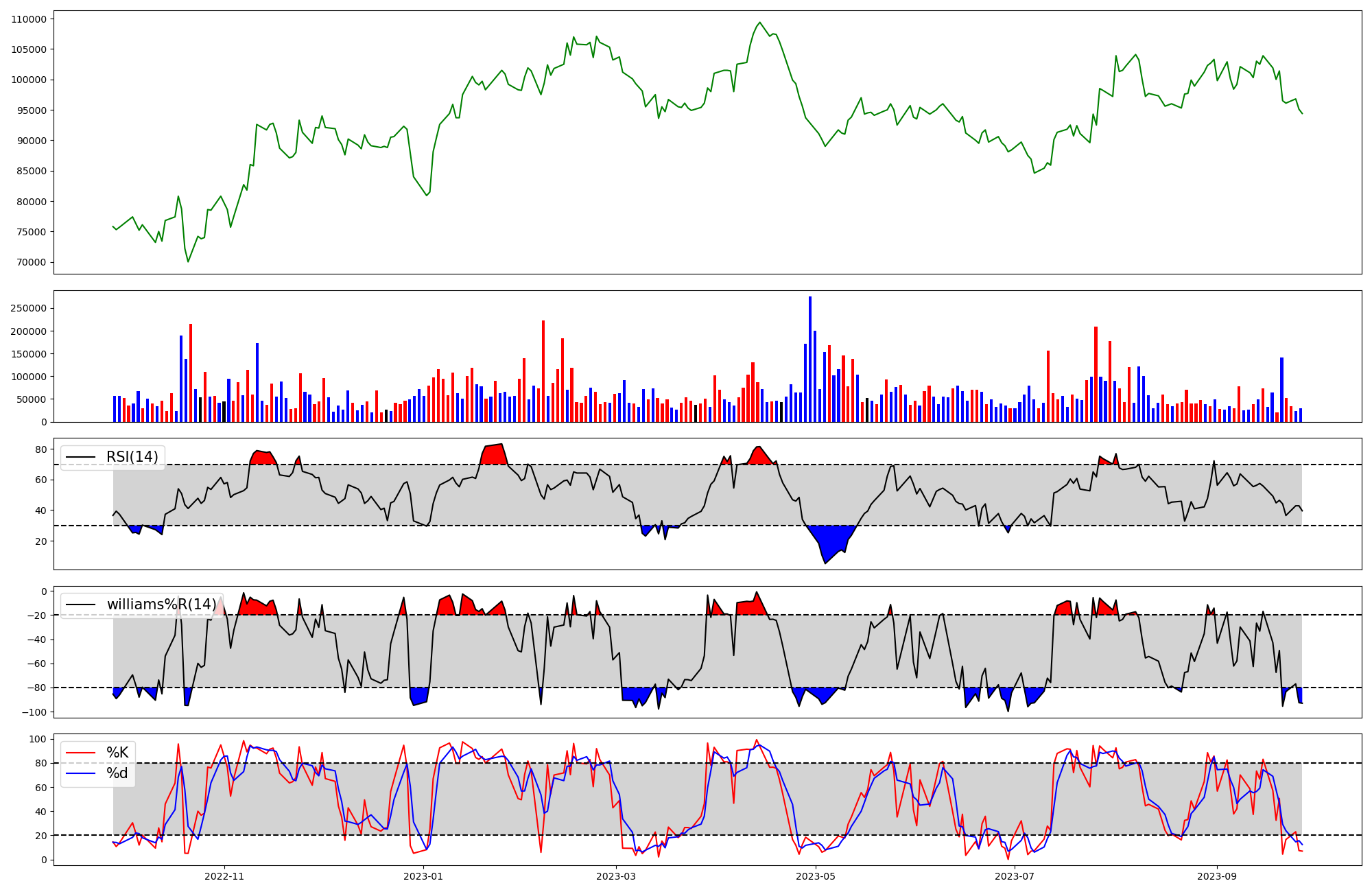
Task: Click the 2023-05 x-axis date label
Action: (816, 876)
